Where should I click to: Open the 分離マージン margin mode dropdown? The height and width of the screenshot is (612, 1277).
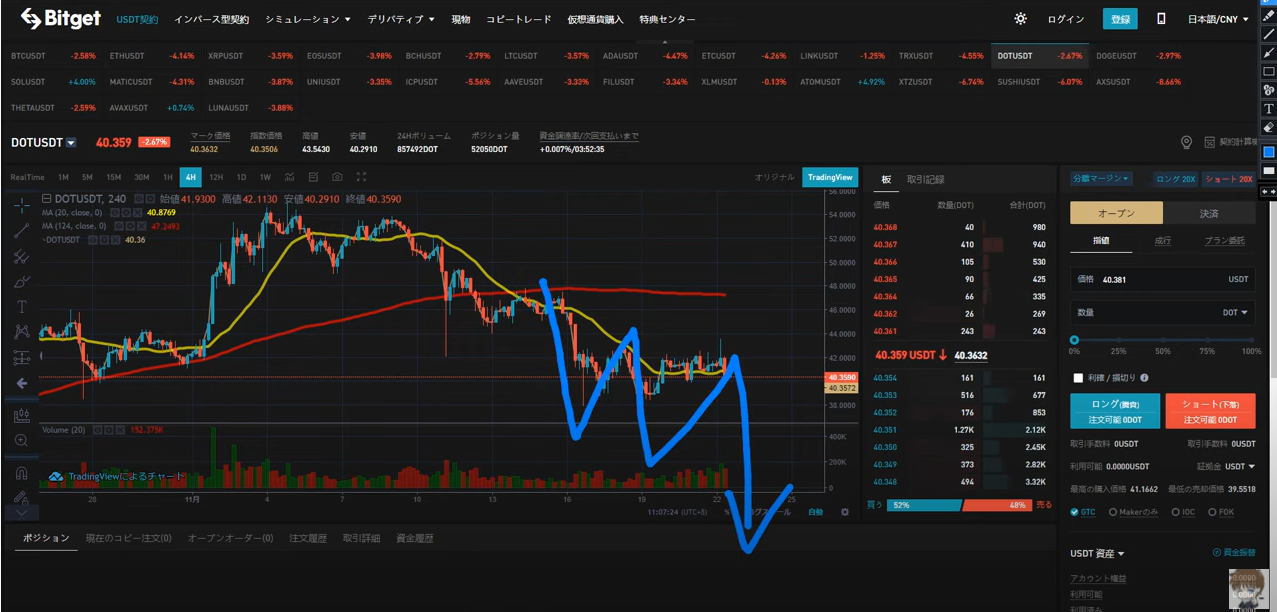coord(1100,178)
